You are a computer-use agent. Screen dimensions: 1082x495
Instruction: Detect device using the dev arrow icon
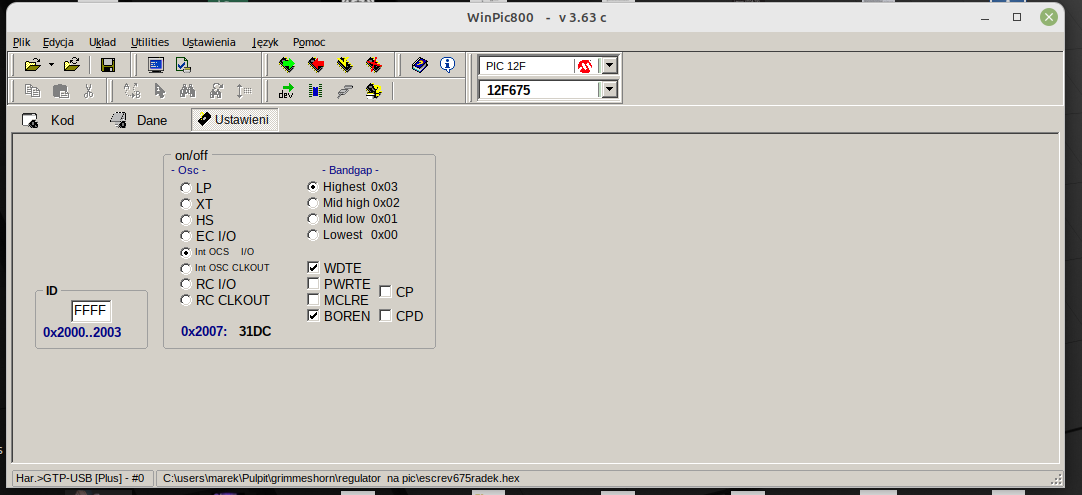point(286,90)
